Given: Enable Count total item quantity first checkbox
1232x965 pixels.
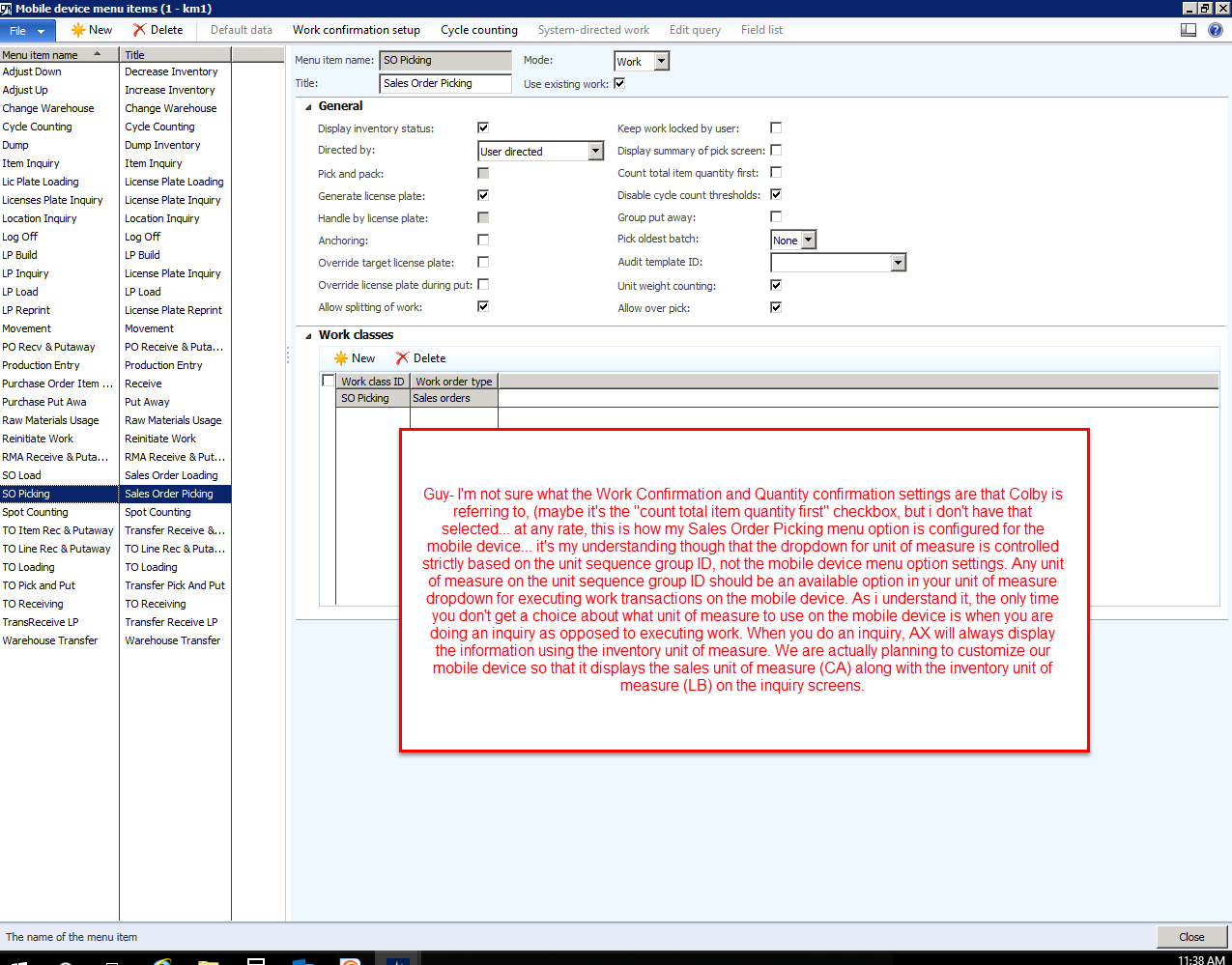Looking at the screenshot, I should [x=776, y=173].
